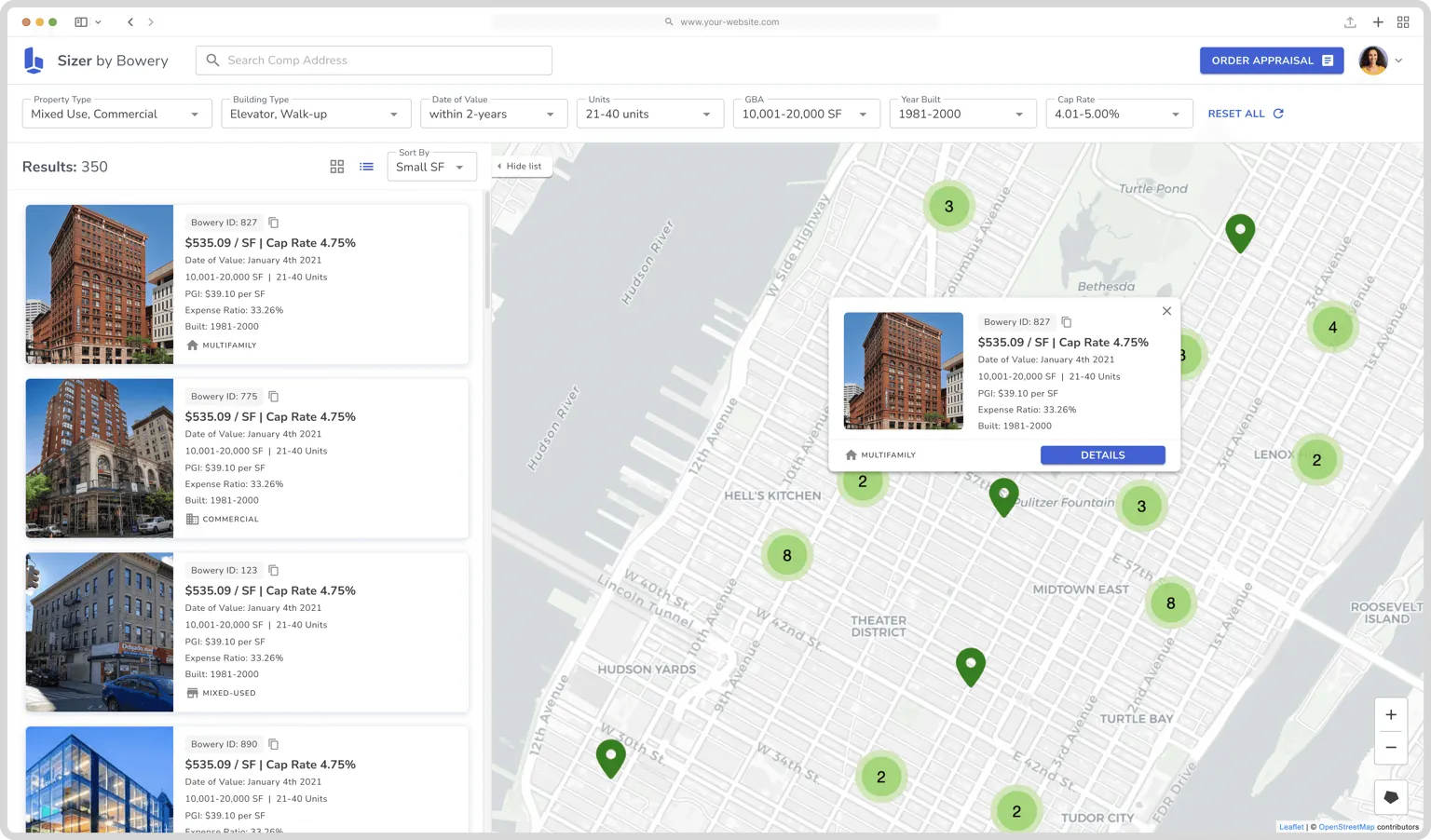Image resolution: width=1431 pixels, height=840 pixels.
Task: Open GBA filter dropdown
Action: coord(807,114)
